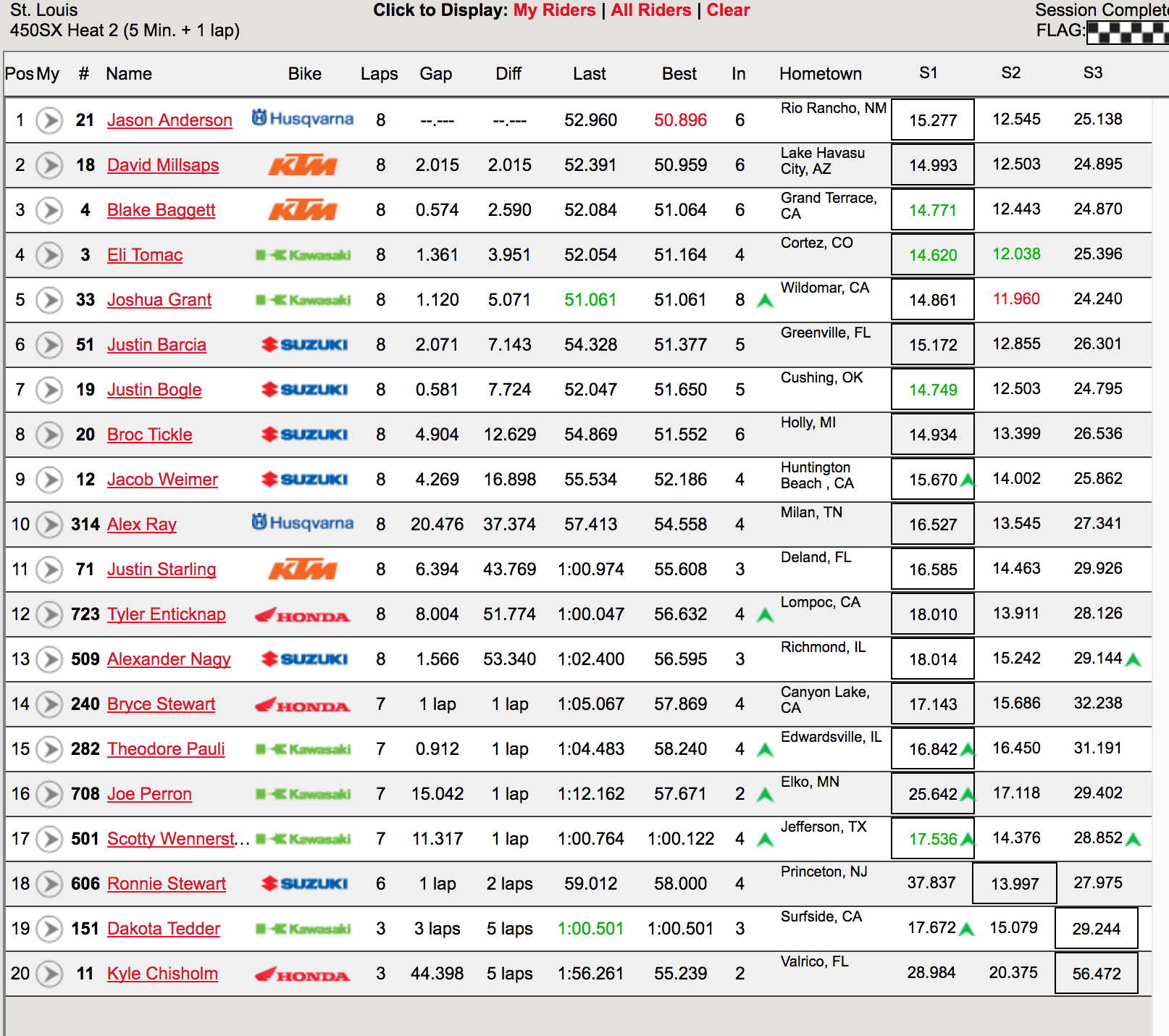Click the S2 column header
Viewport: 1169px width, 1036px height.
pyautogui.click(x=1011, y=73)
